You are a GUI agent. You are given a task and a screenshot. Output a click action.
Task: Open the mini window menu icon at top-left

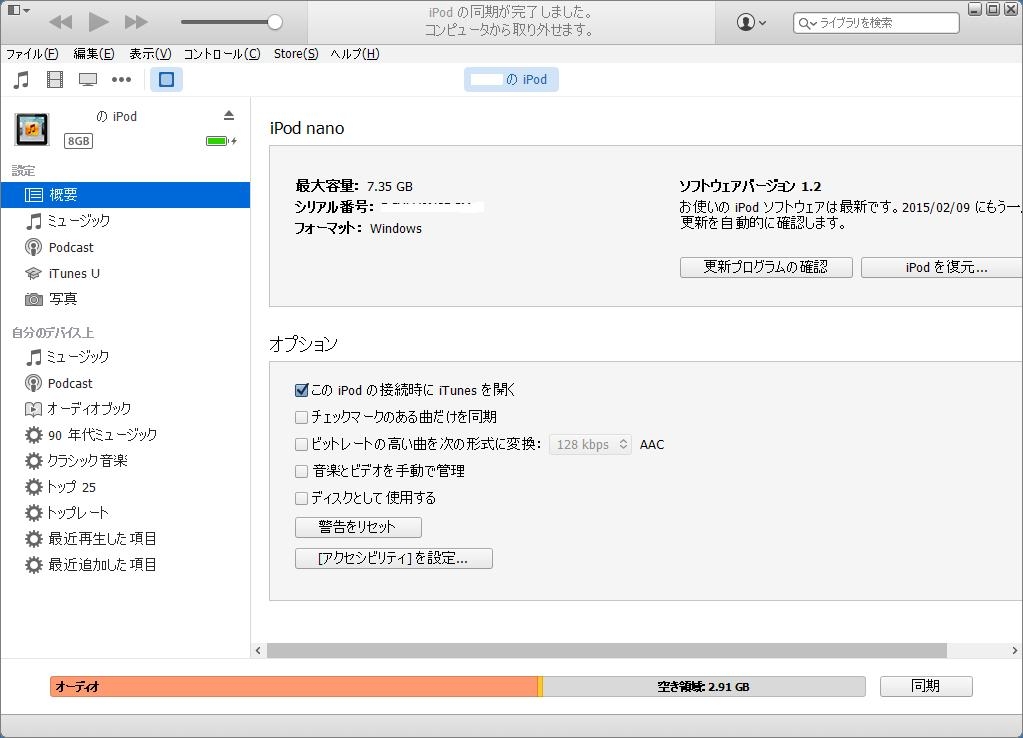click(18, 10)
